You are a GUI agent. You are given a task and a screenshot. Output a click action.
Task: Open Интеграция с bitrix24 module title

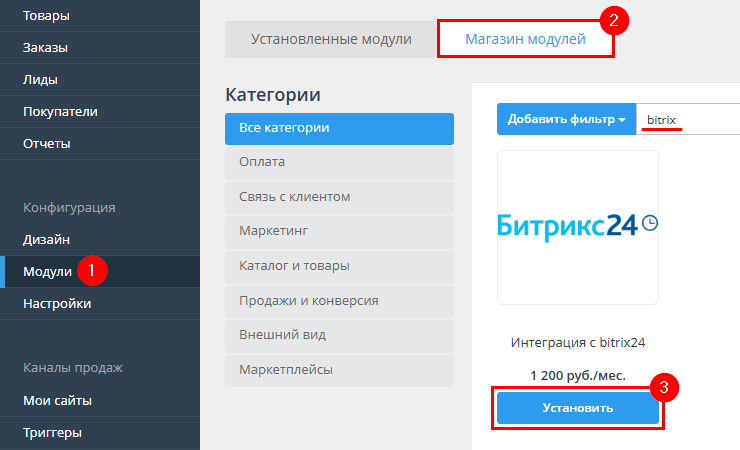tap(578, 342)
